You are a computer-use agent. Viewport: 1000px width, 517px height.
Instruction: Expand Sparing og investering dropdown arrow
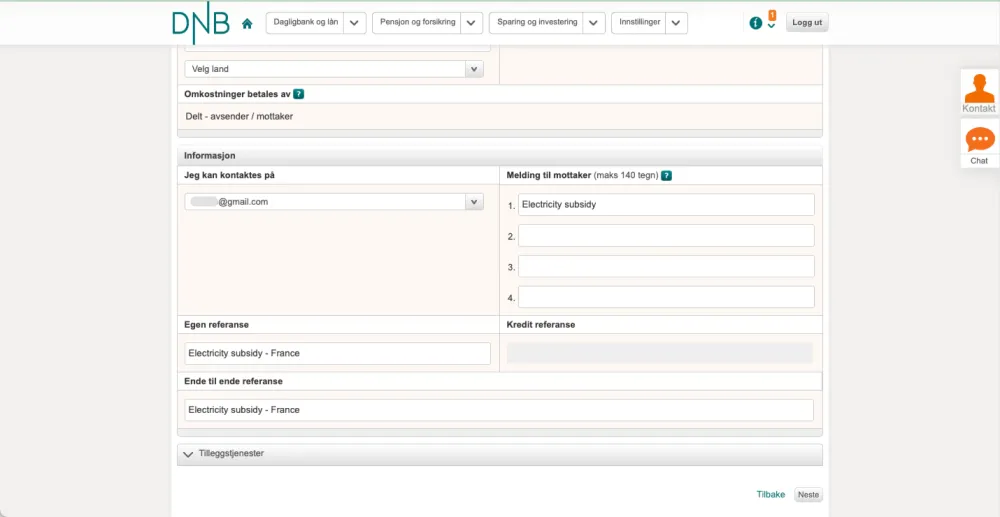(x=594, y=23)
